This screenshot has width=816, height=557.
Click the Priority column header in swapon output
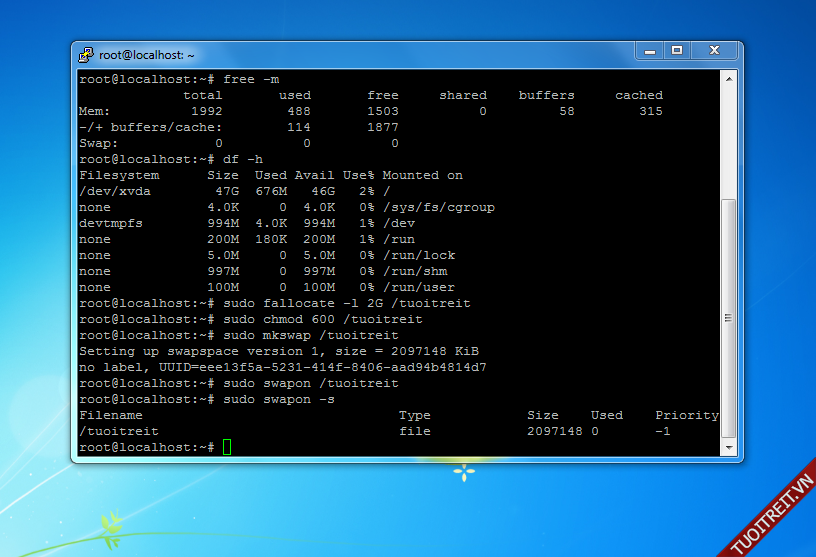pyautogui.click(x=686, y=415)
